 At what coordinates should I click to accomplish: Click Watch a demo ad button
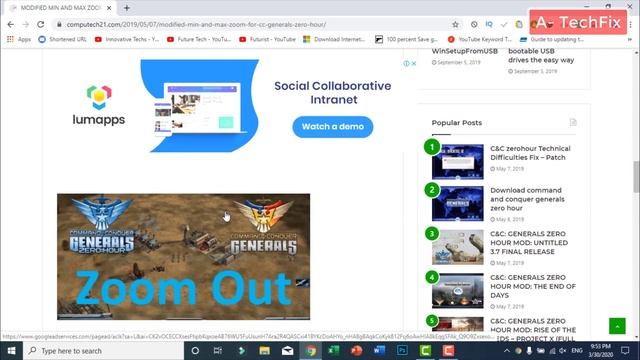click(333, 127)
